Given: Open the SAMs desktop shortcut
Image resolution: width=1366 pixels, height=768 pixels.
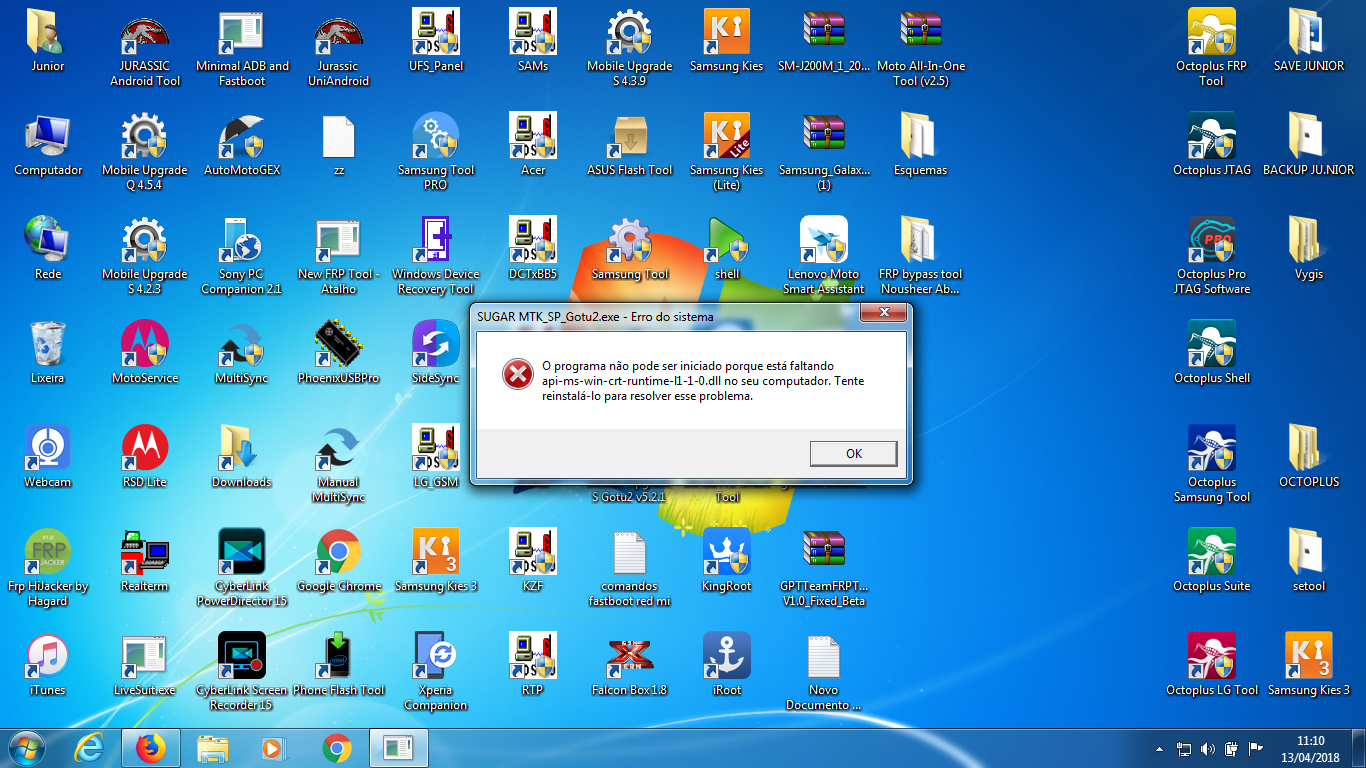Looking at the screenshot, I should pos(533,41).
